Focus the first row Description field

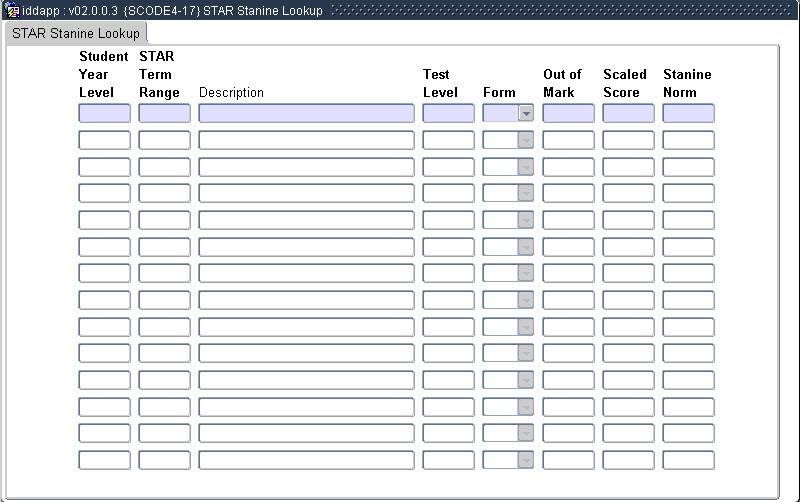pos(306,113)
